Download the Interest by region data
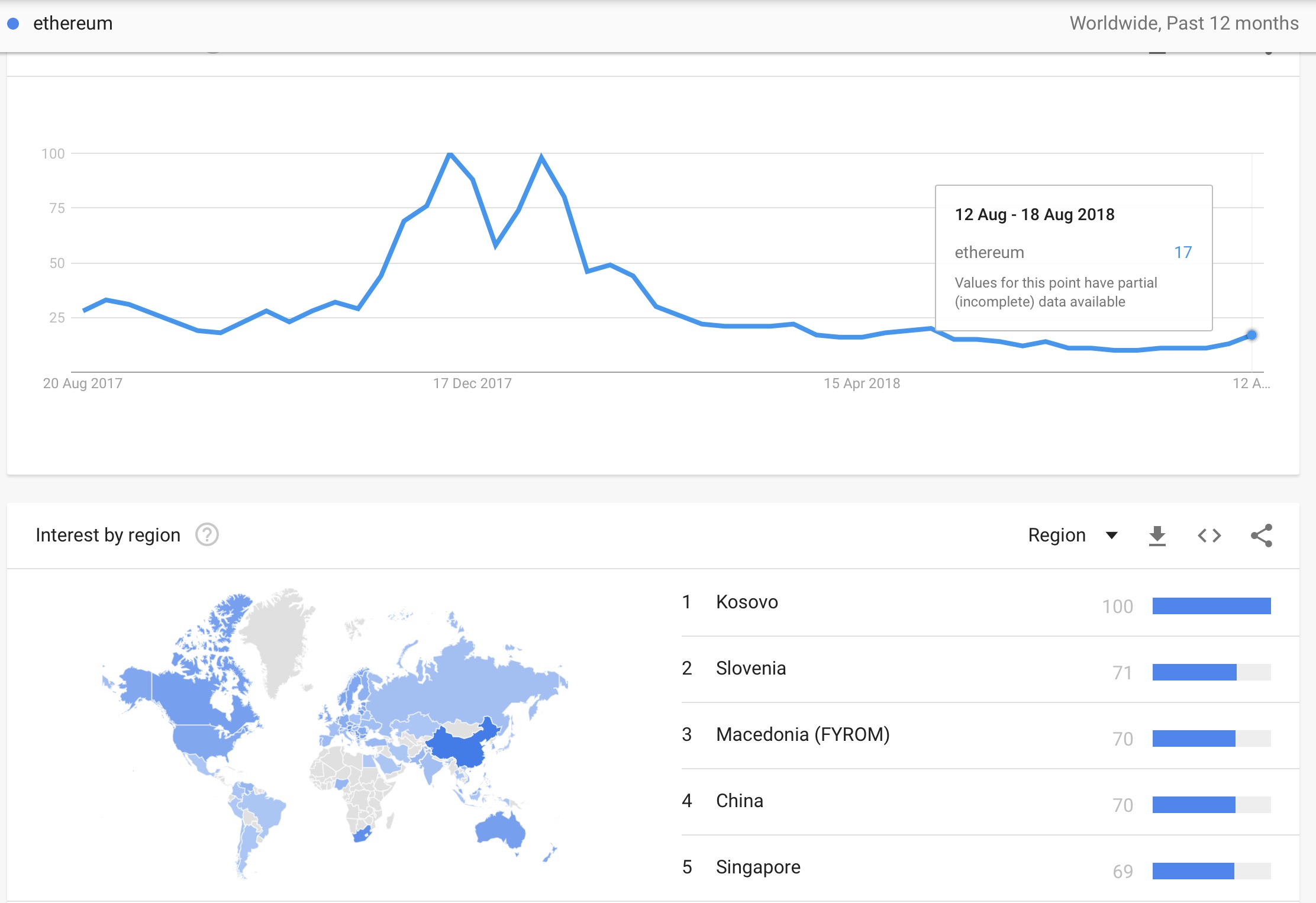Screen dimensions: 1316x903 click(x=1157, y=536)
